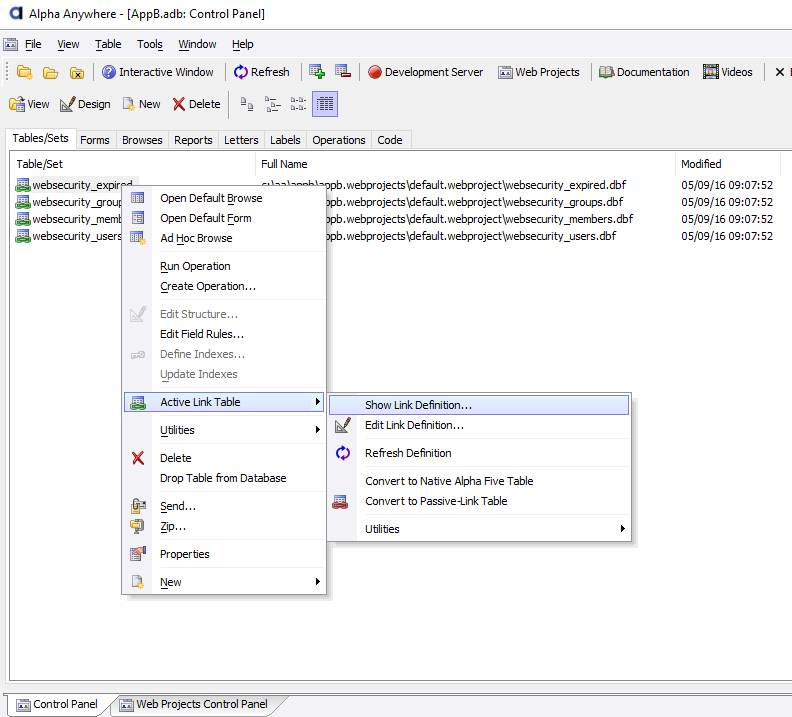Switch to the Operations tab
The image size is (792, 717).
[x=339, y=140]
